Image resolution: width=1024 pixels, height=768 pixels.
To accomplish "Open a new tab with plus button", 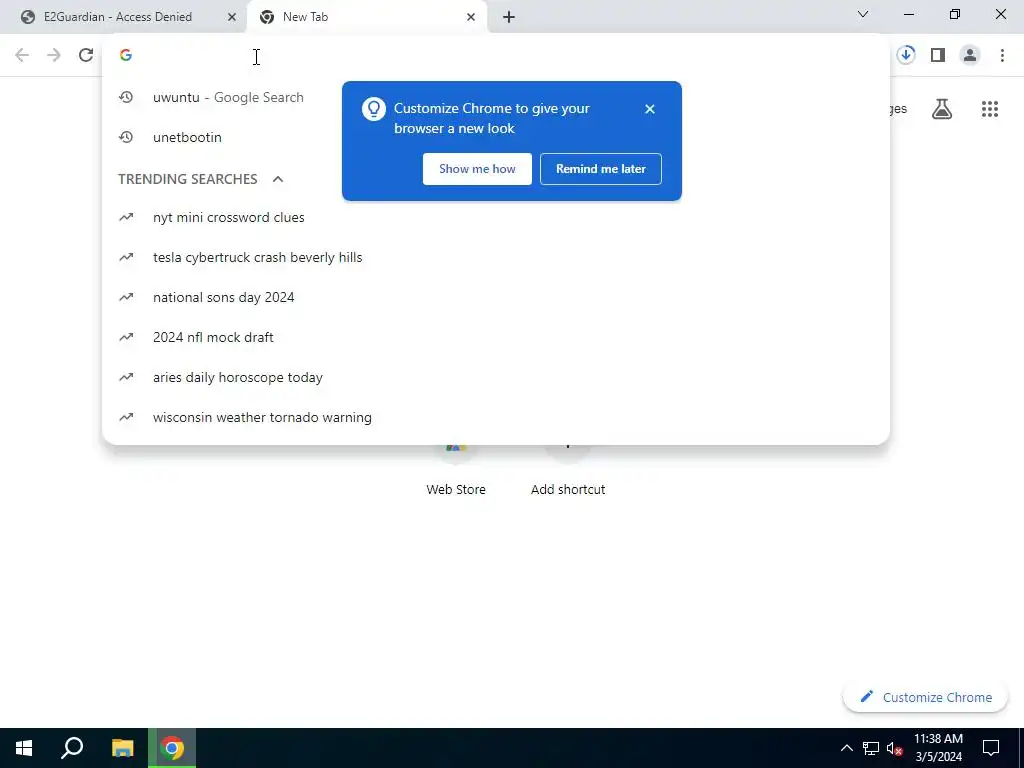I will [509, 17].
